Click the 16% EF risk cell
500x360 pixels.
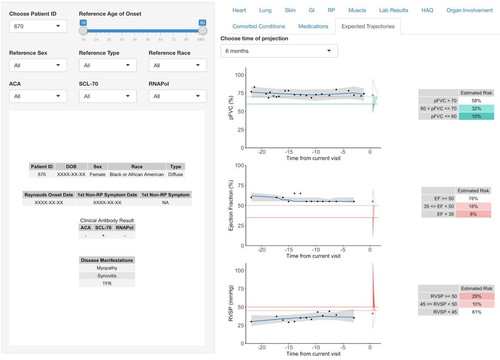tap(473, 206)
